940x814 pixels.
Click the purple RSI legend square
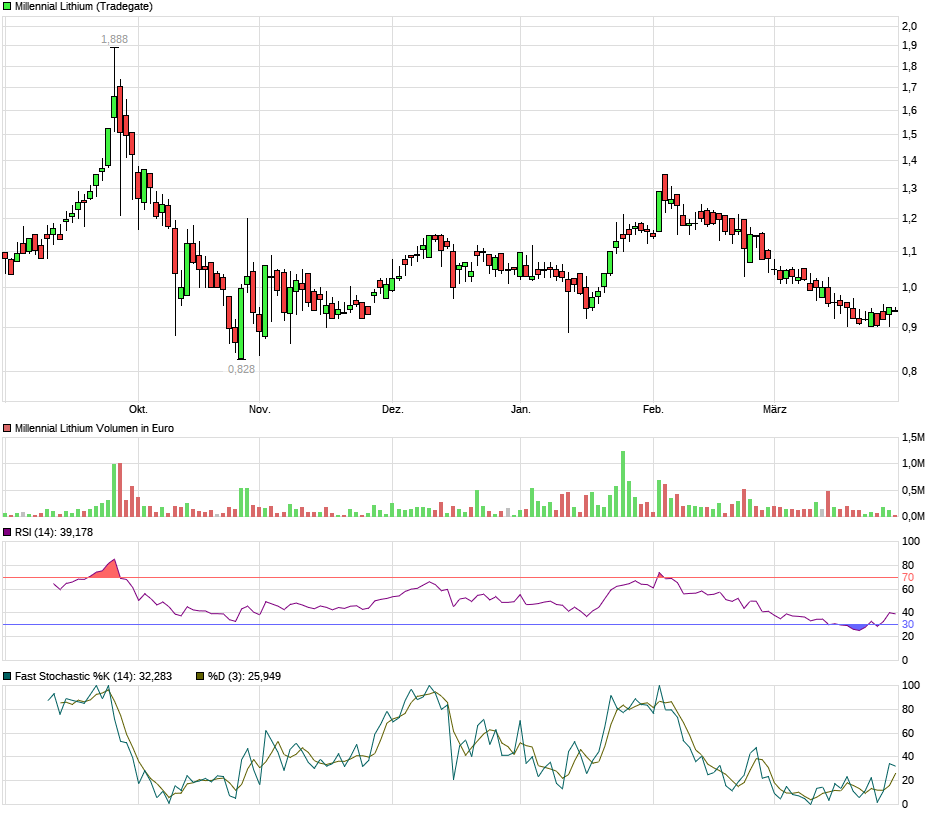point(7,532)
